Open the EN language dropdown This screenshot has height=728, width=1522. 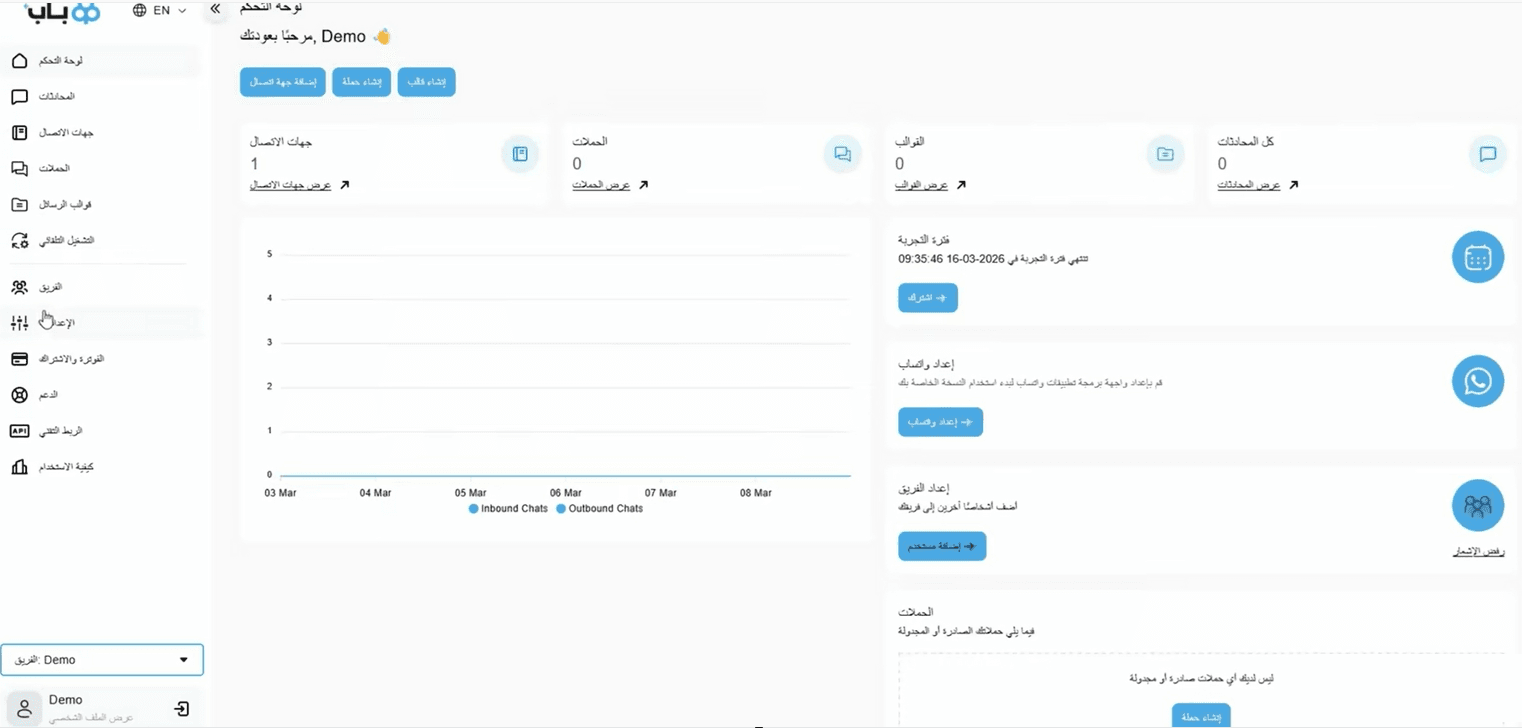160,11
